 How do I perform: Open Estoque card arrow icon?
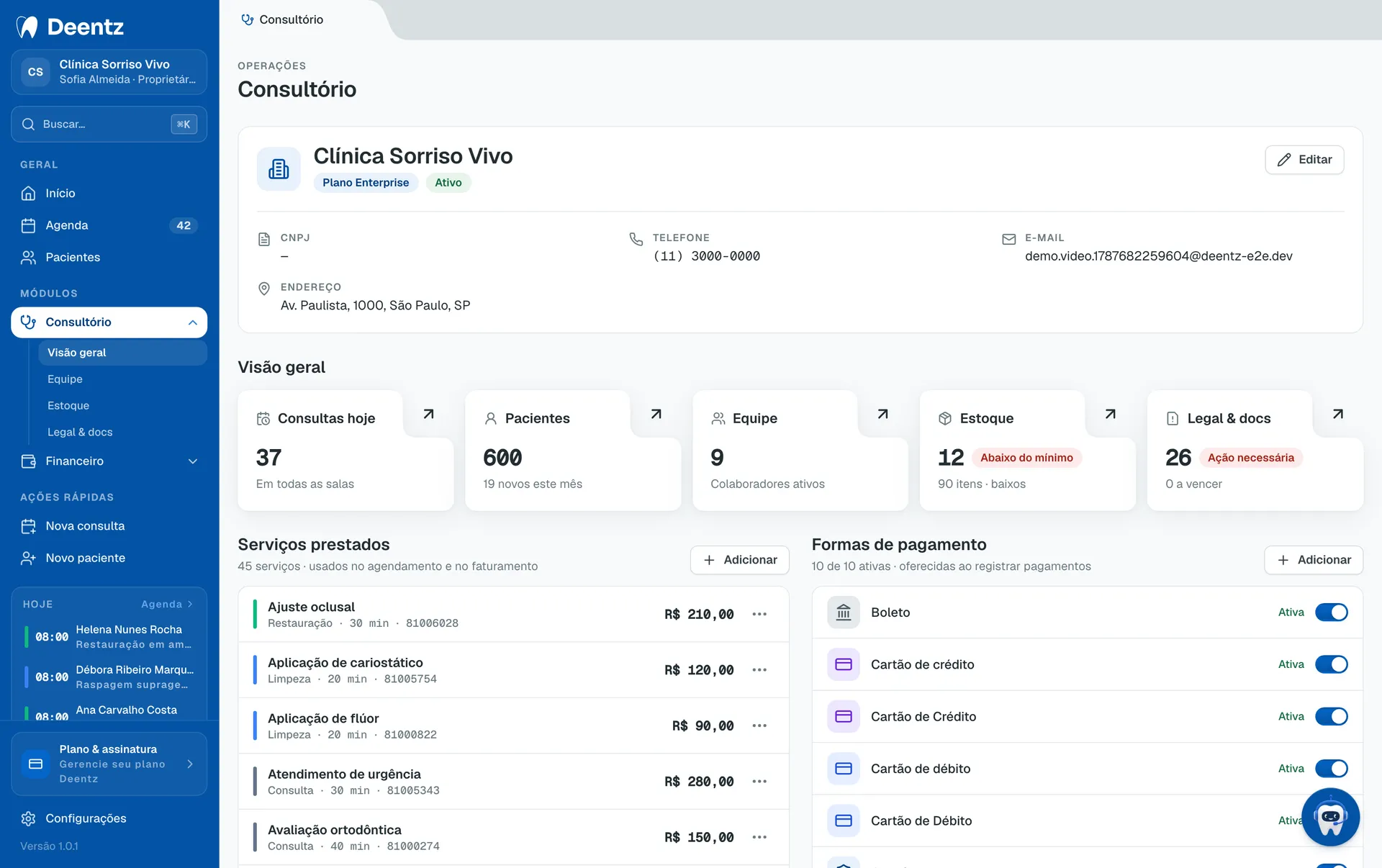pos(1111,414)
